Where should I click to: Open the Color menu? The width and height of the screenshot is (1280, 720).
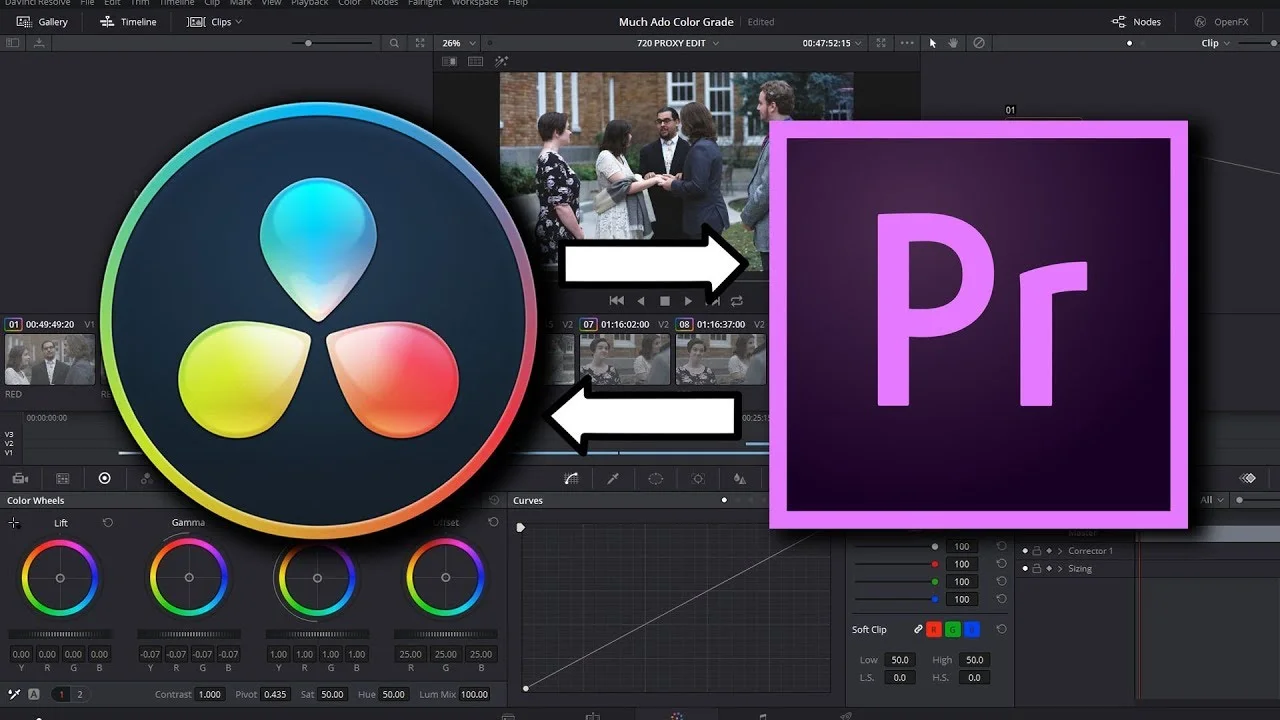tap(348, 3)
